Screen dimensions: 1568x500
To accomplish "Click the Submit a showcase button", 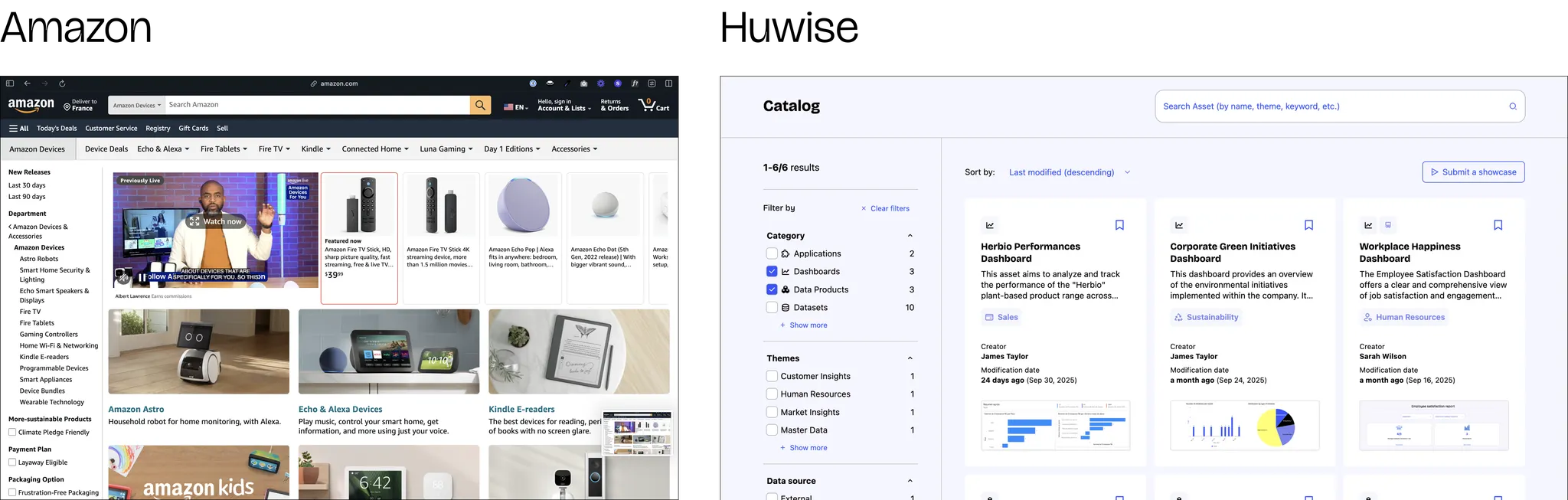I will 1472,172.
